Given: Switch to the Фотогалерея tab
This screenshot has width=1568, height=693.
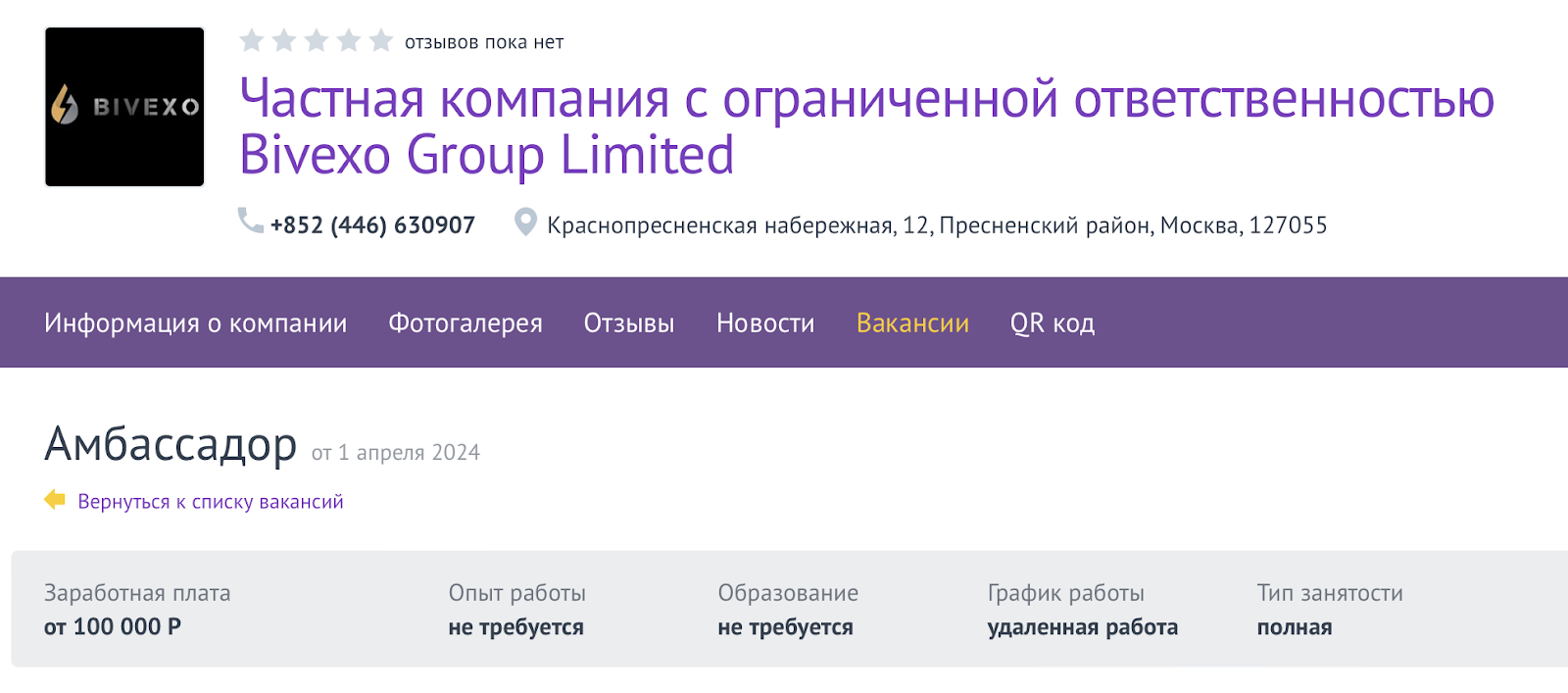Looking at the screenshot, I should (465, 323).
